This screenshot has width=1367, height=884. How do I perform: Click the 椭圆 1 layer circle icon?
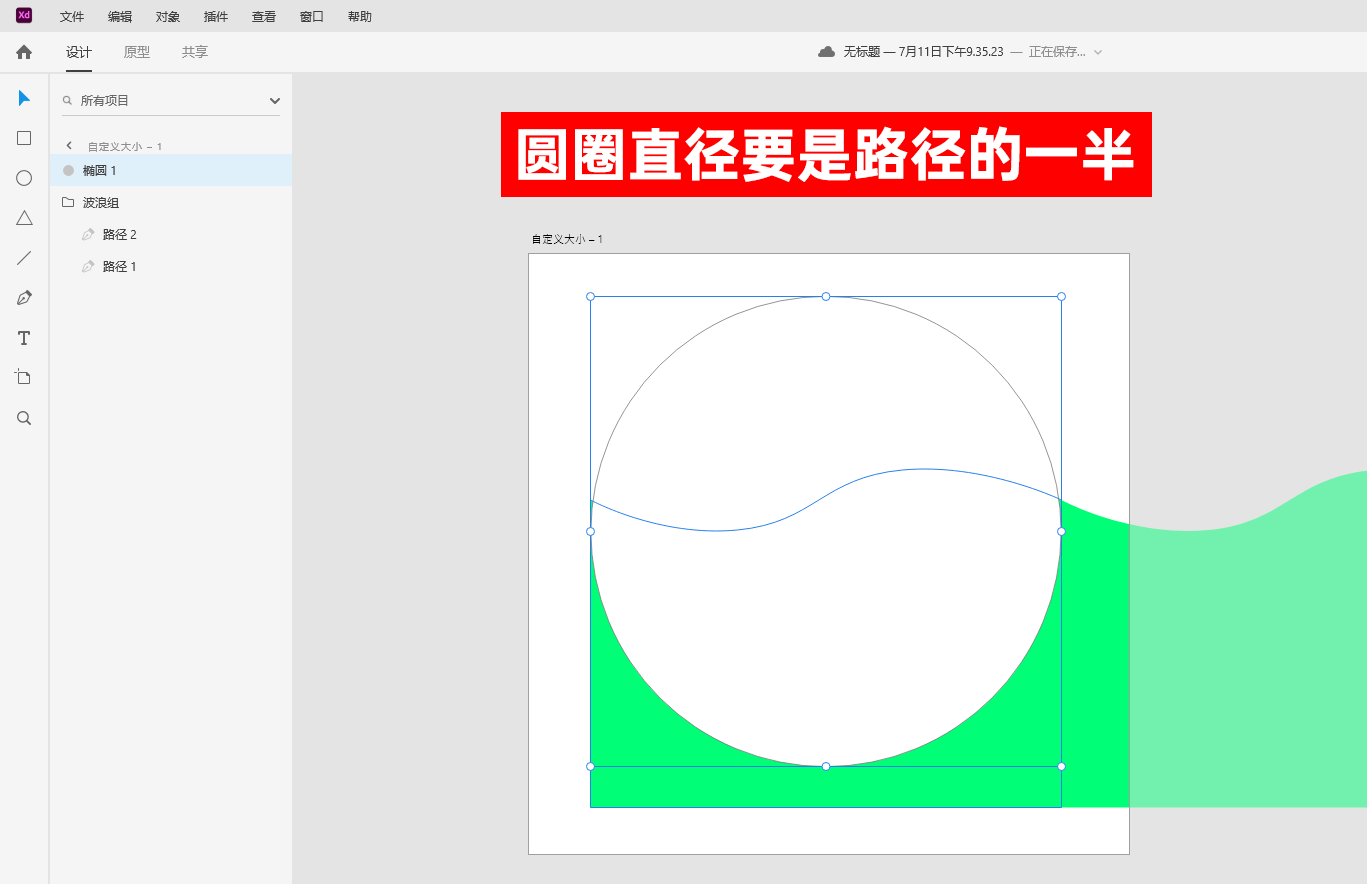pos(68,170)
